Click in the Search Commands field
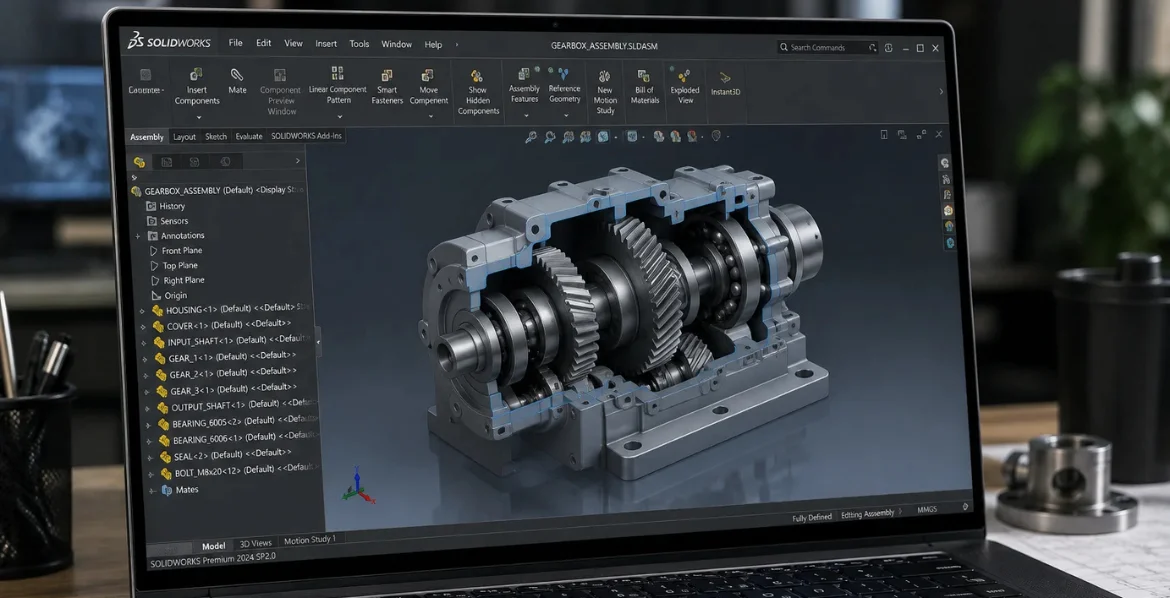1170x598 pixels. pos(828,48)
